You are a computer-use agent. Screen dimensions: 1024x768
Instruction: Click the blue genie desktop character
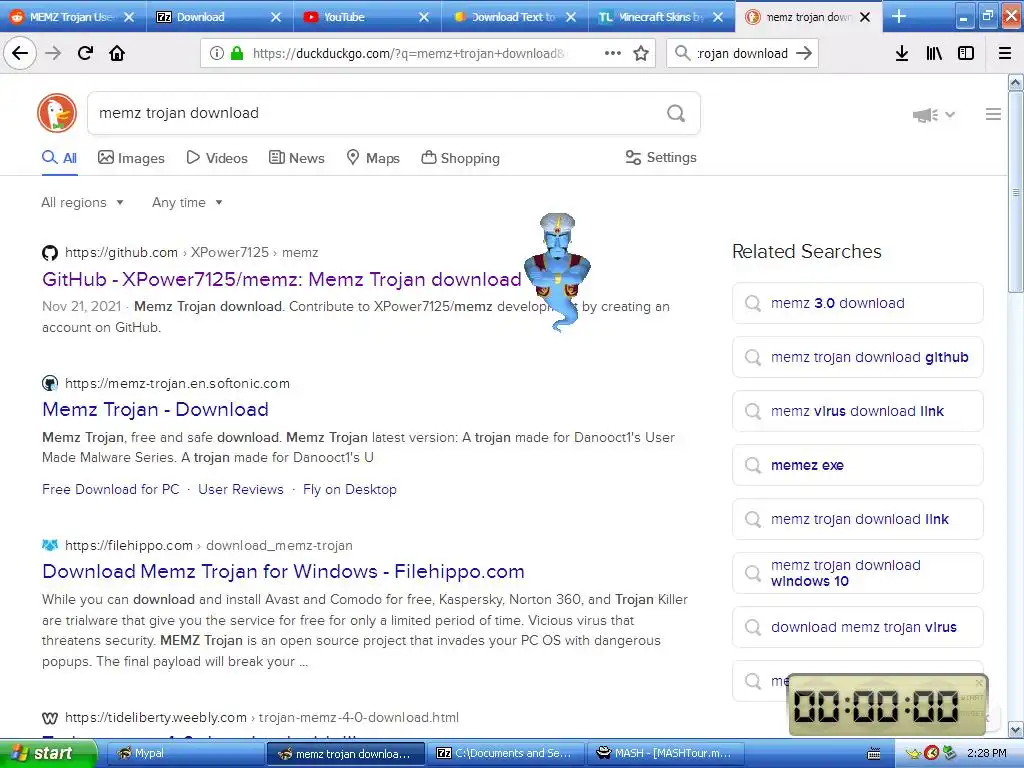(x=558, y=271)
